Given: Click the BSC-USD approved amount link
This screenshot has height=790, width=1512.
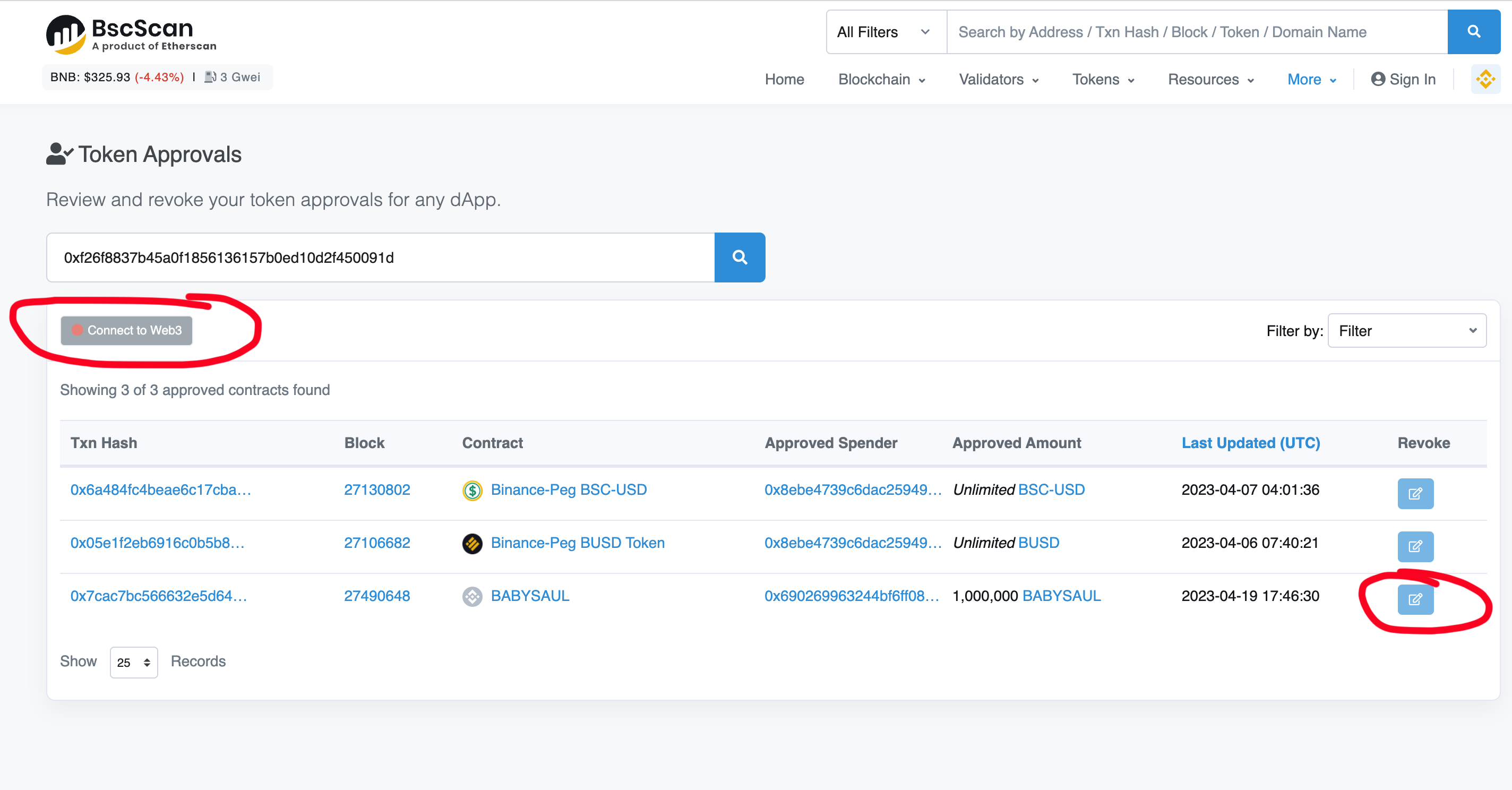Looking at the screenshot, I should 1051,490.
